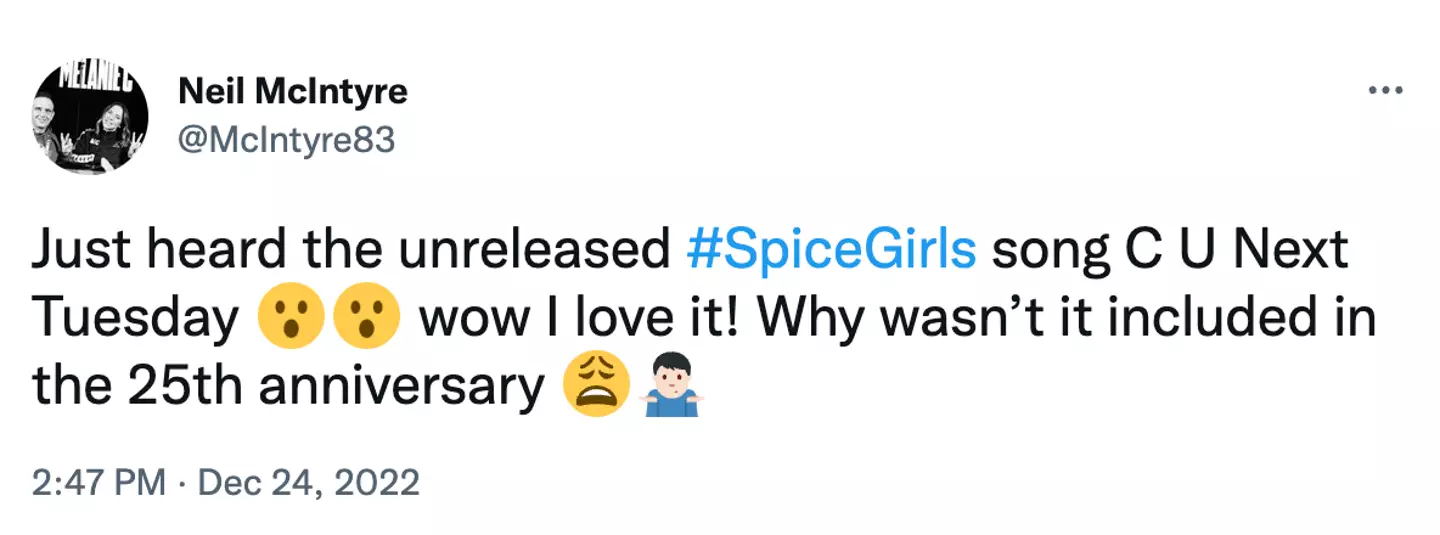
Task: Click the Dec 24, 2022 date
Action: click(x=308, y=483)
